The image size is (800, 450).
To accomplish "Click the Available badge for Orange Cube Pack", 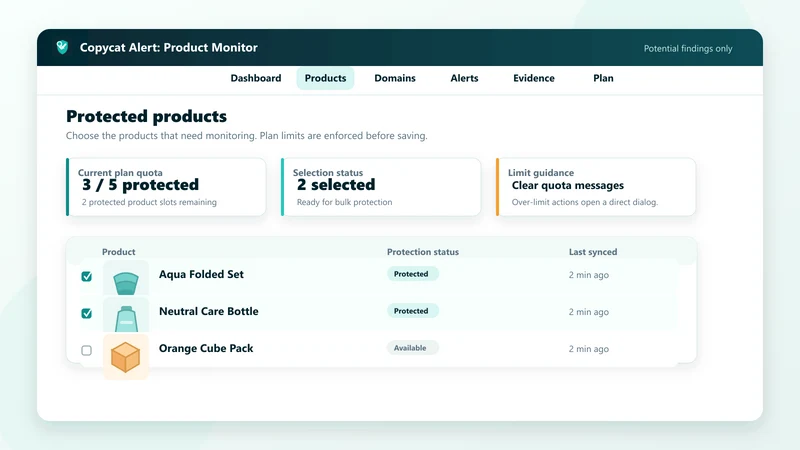I will click(412, 348).
